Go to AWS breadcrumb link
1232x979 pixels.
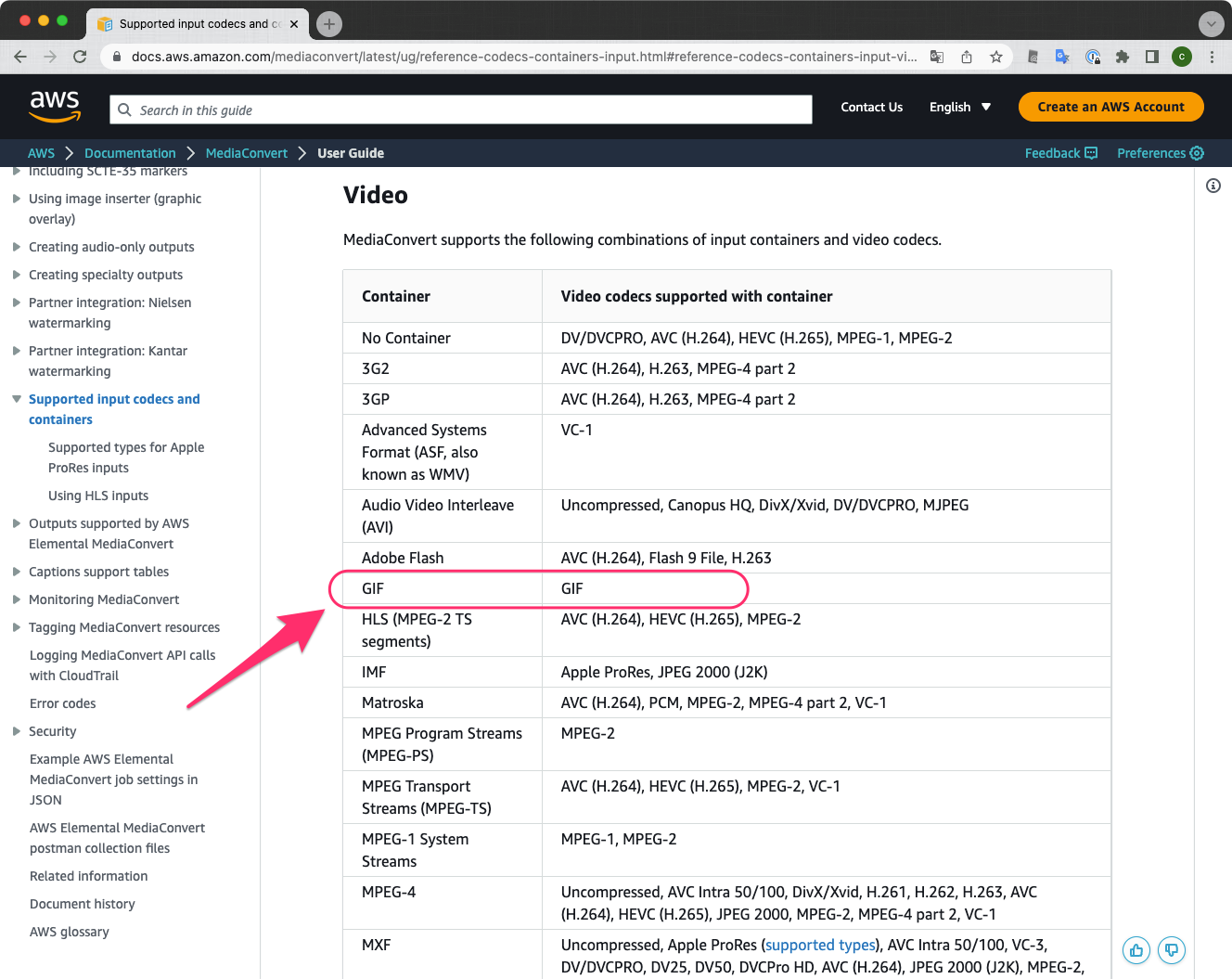click(41, 153)
